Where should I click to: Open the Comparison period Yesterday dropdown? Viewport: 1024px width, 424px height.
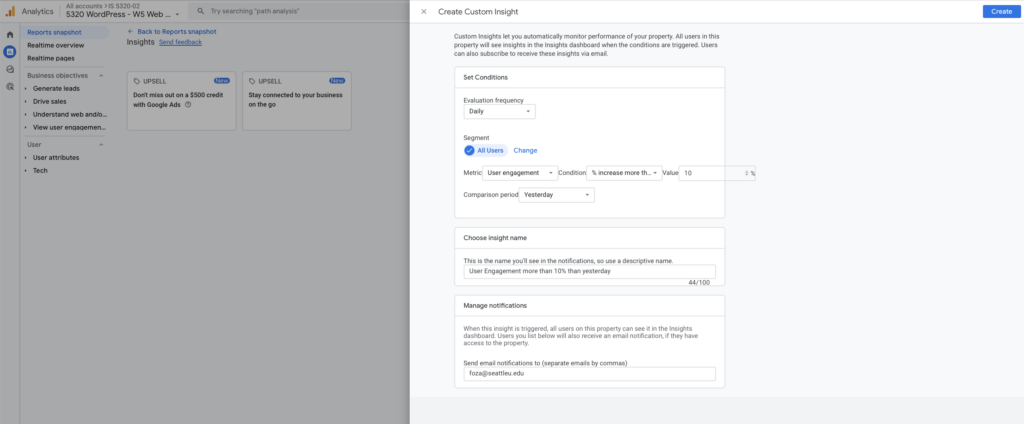coord(557,195)
